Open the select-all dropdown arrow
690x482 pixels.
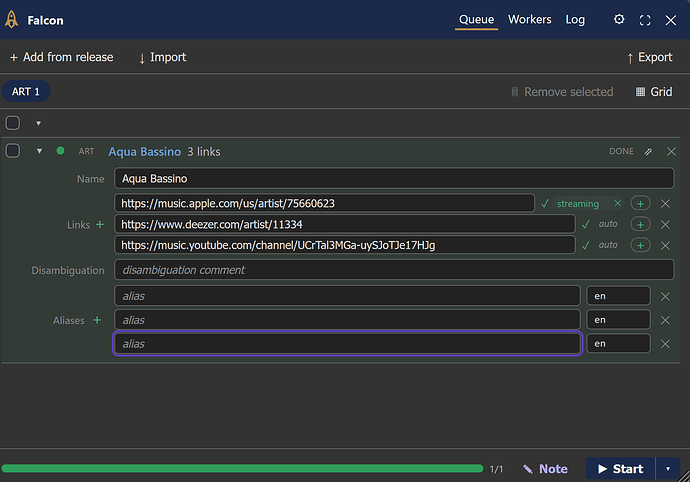(38, 123)
